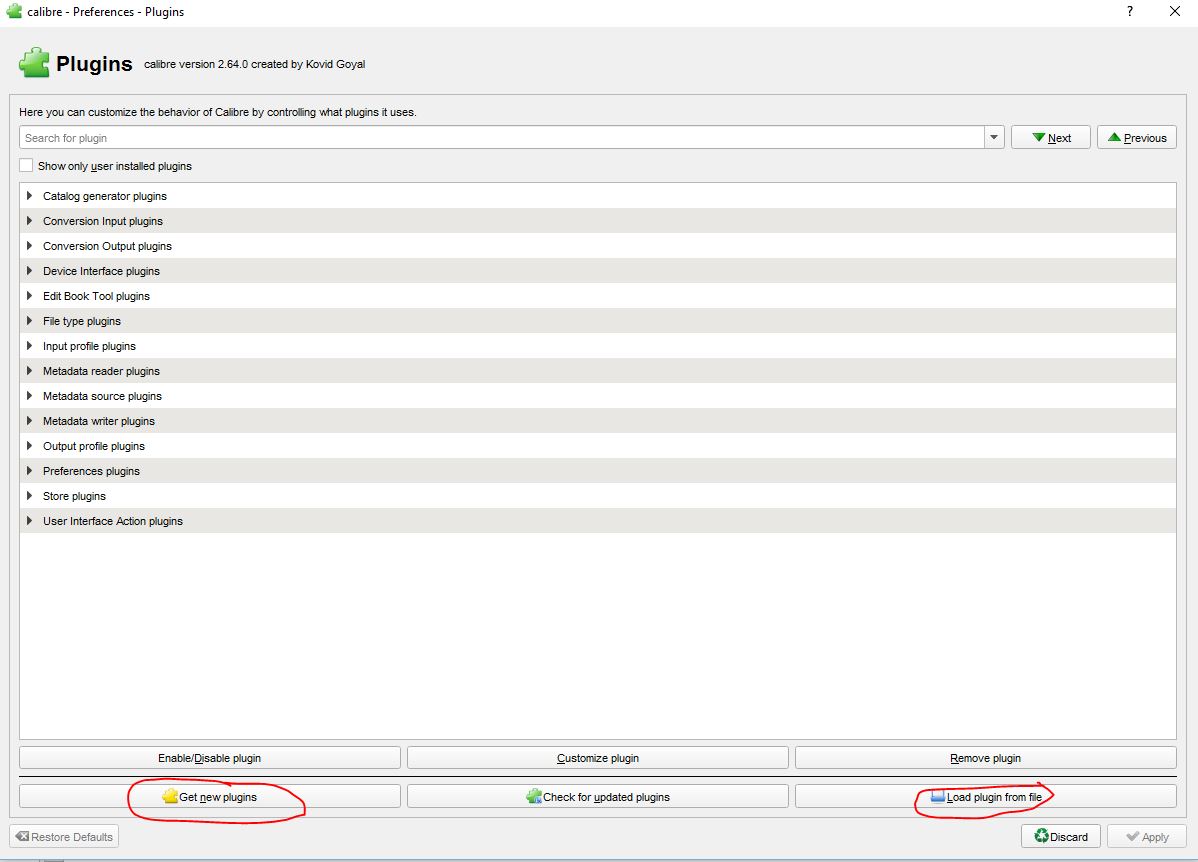Expand Metadata source plugins arrow

[29, 396]
